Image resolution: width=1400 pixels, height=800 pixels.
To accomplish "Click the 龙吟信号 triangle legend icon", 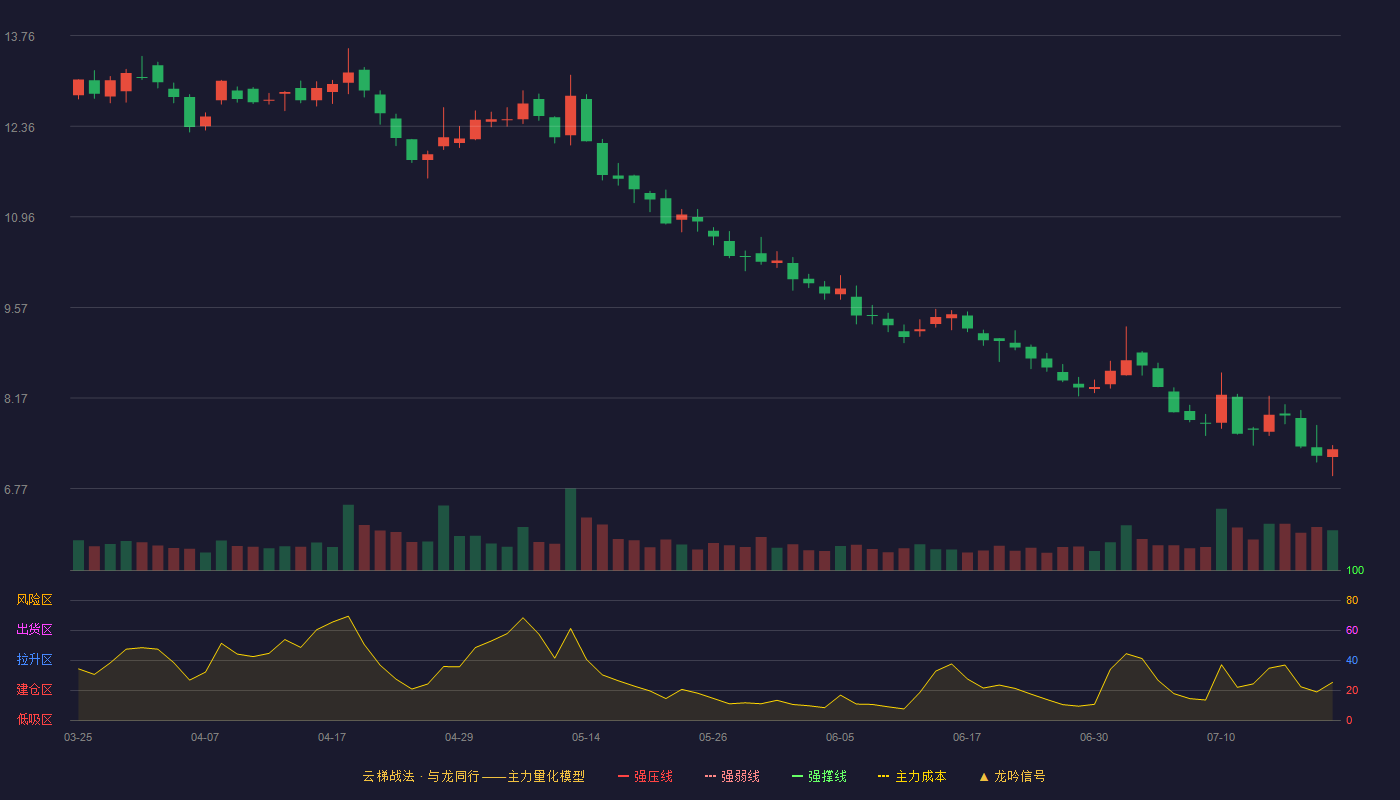I will pyautogui.click(x=984, y=776).
